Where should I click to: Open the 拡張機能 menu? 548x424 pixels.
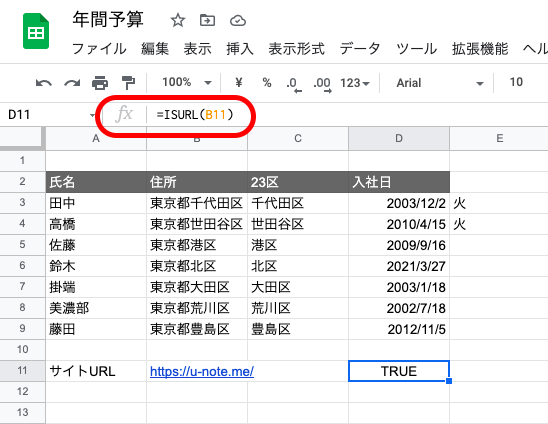480,49
